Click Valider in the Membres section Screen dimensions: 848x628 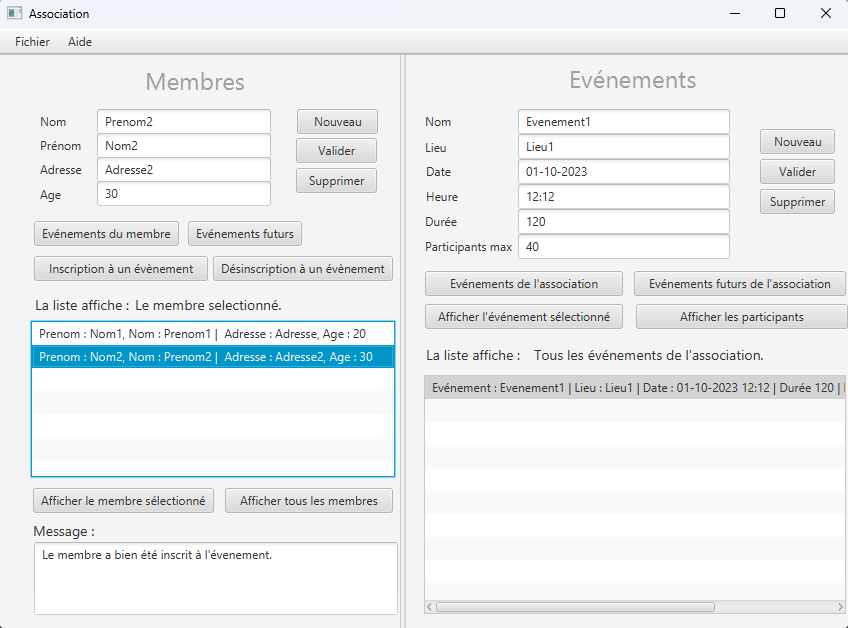(336, 151)
